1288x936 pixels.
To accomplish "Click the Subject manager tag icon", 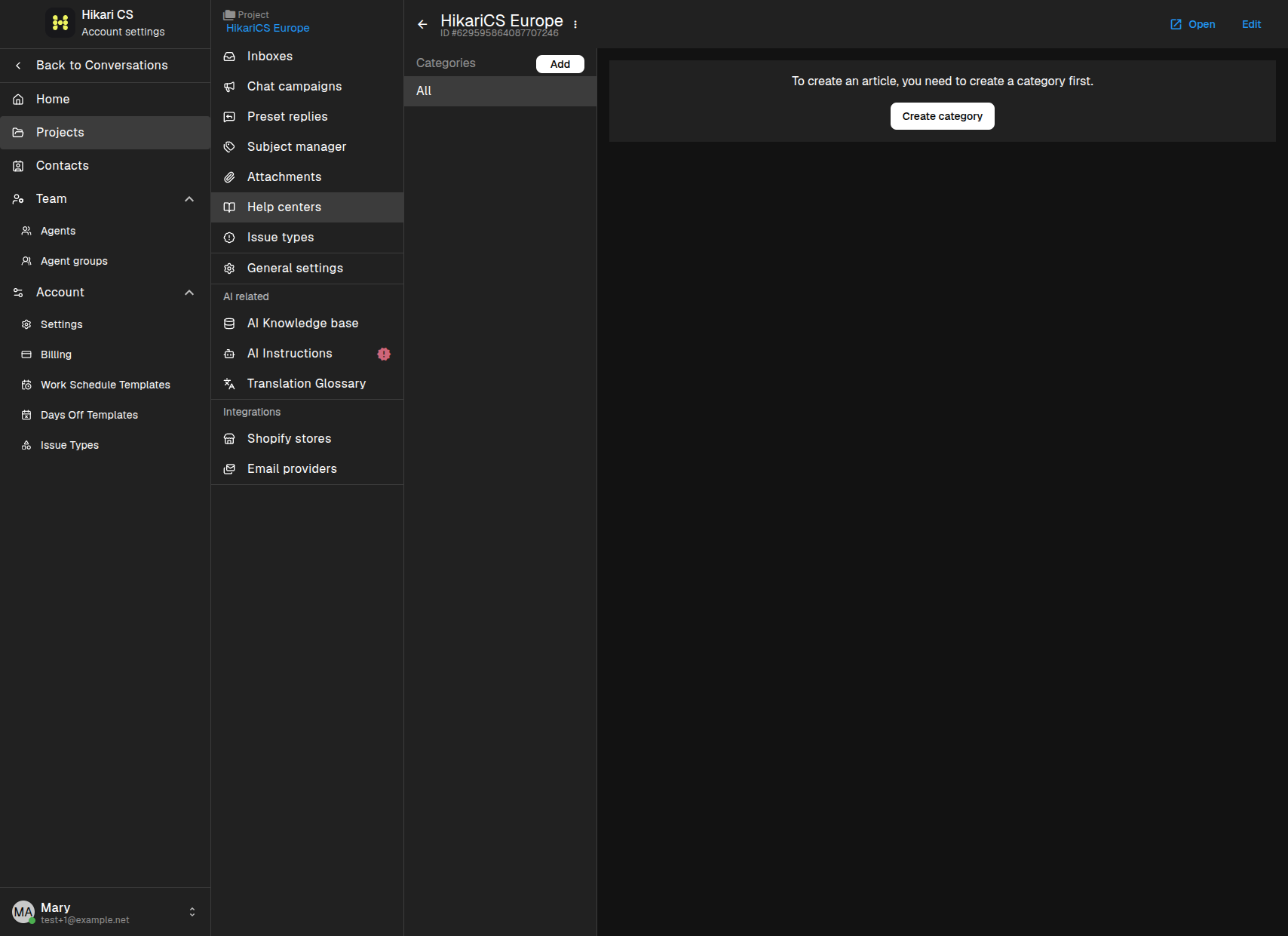I will point(229,147).
